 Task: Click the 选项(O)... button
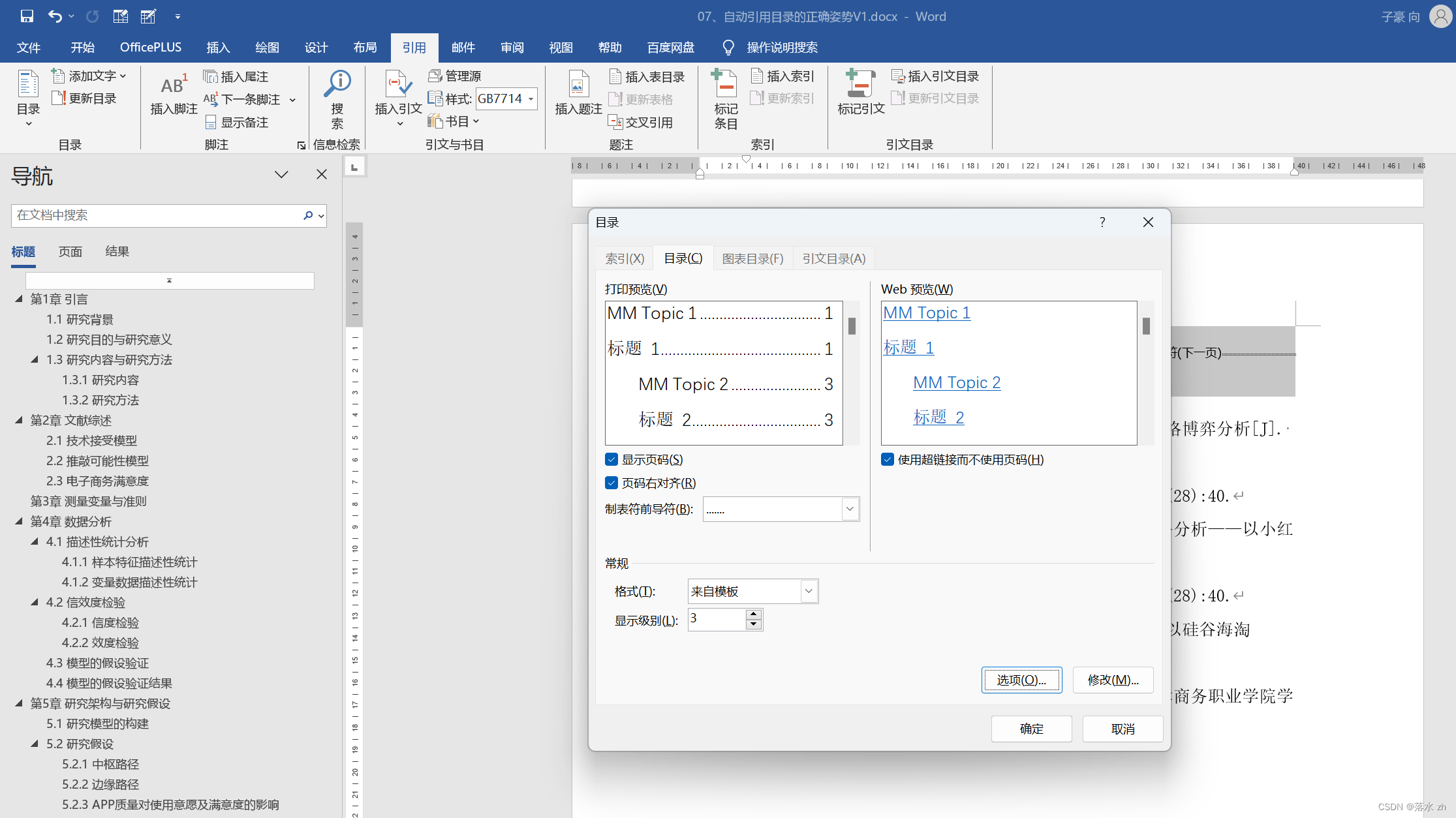(1021, 680)
